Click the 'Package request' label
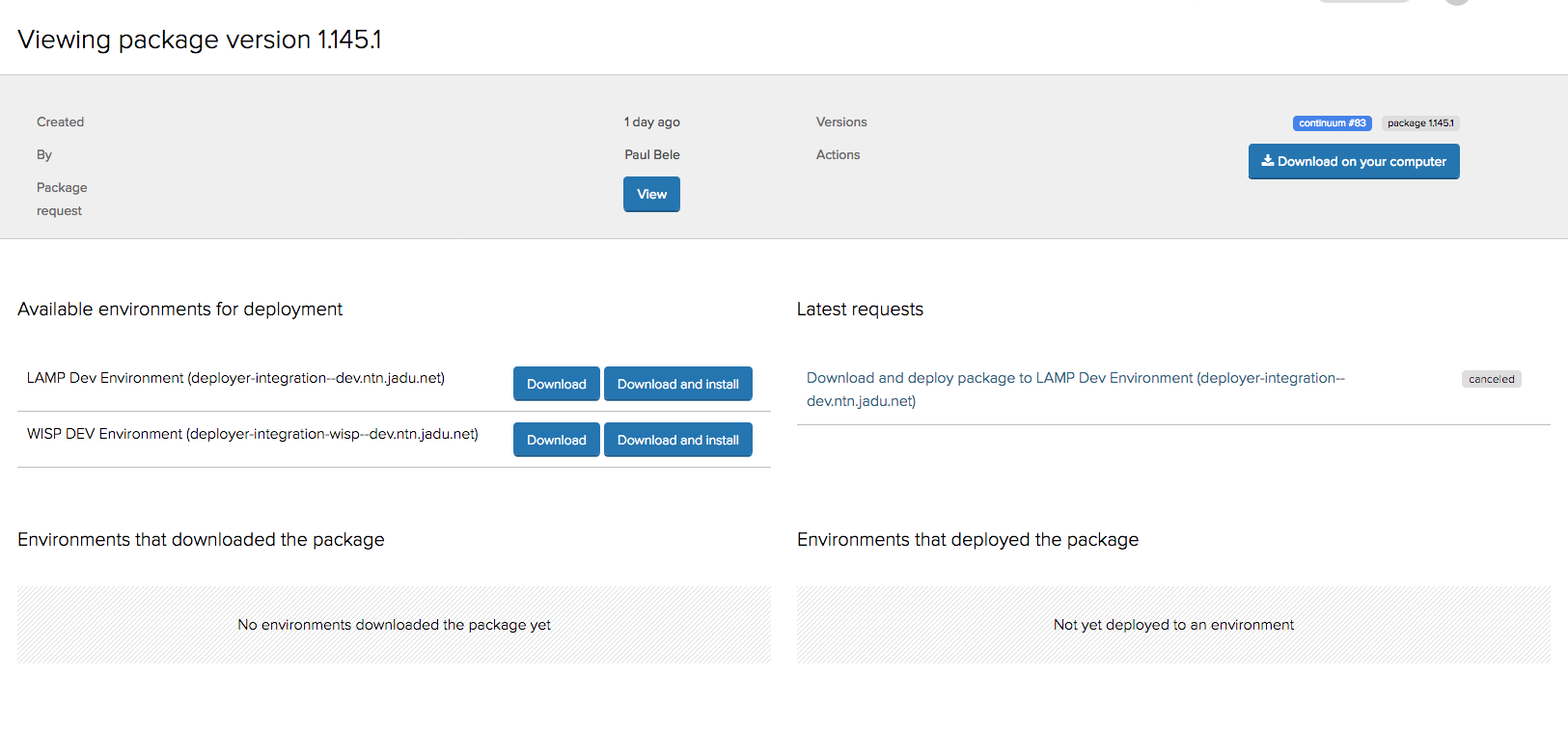Screen dimensions: 1568x756 point(62,199)
